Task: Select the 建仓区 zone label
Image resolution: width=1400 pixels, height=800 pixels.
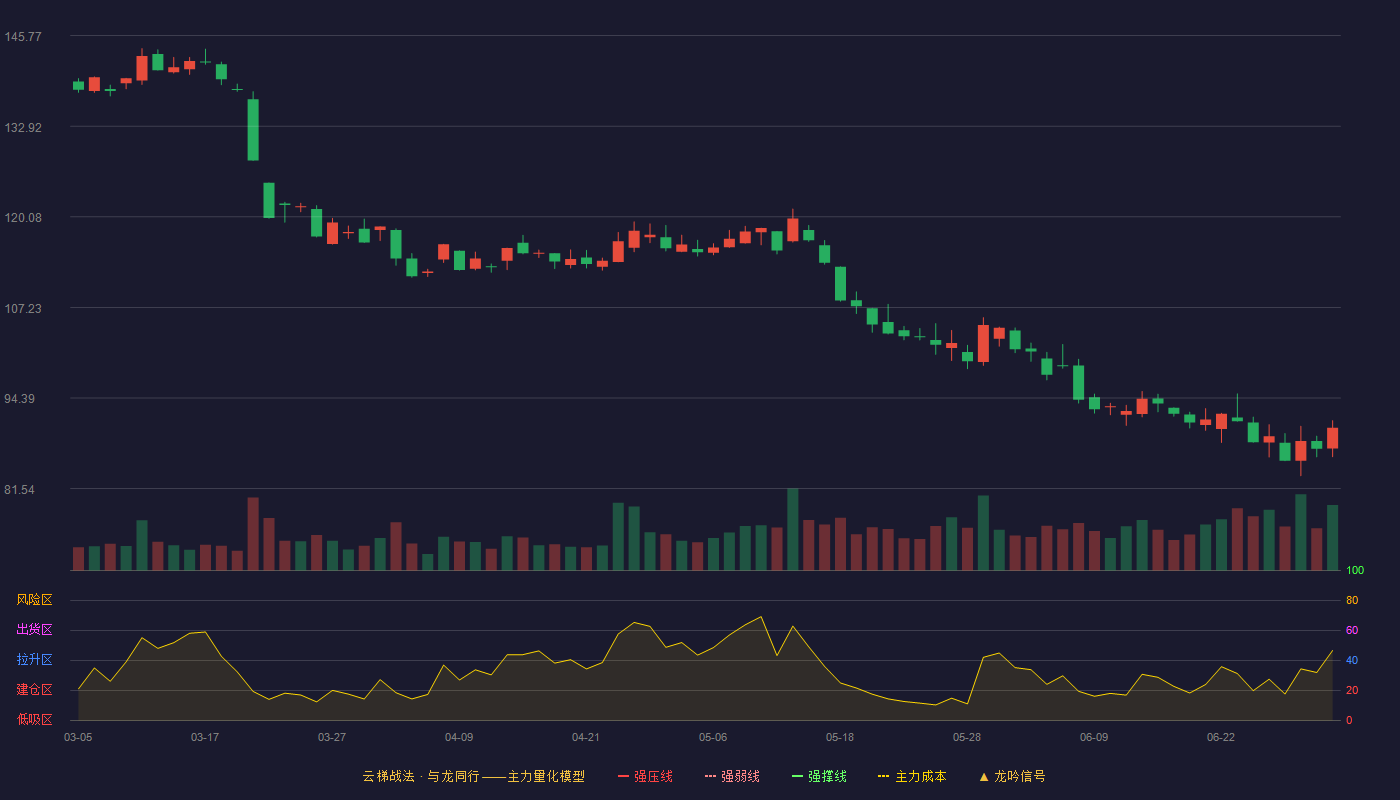Action: tap(35, 690)
